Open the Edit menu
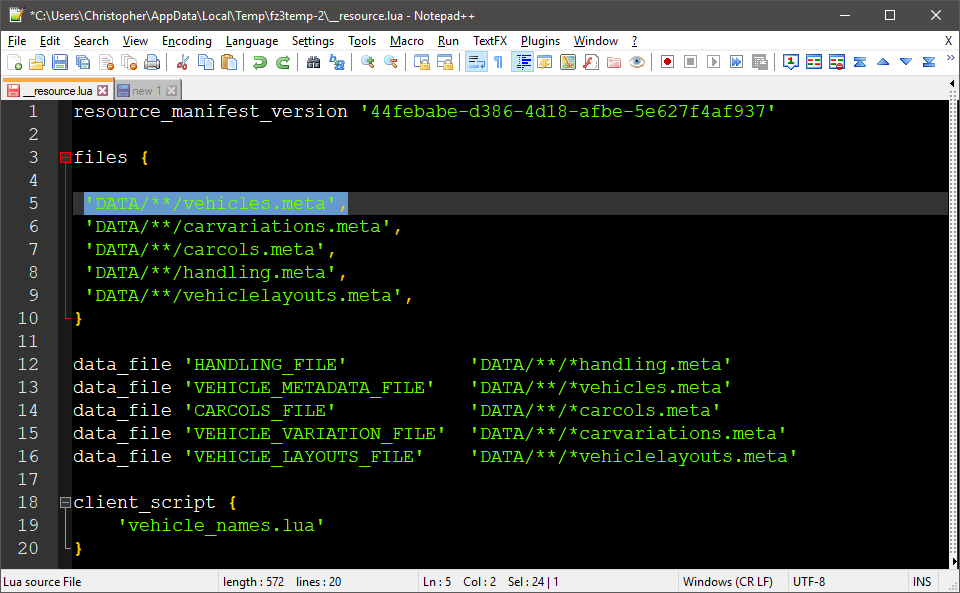Image resolution: width=960 pixels, height=593 pixels. 50,41
